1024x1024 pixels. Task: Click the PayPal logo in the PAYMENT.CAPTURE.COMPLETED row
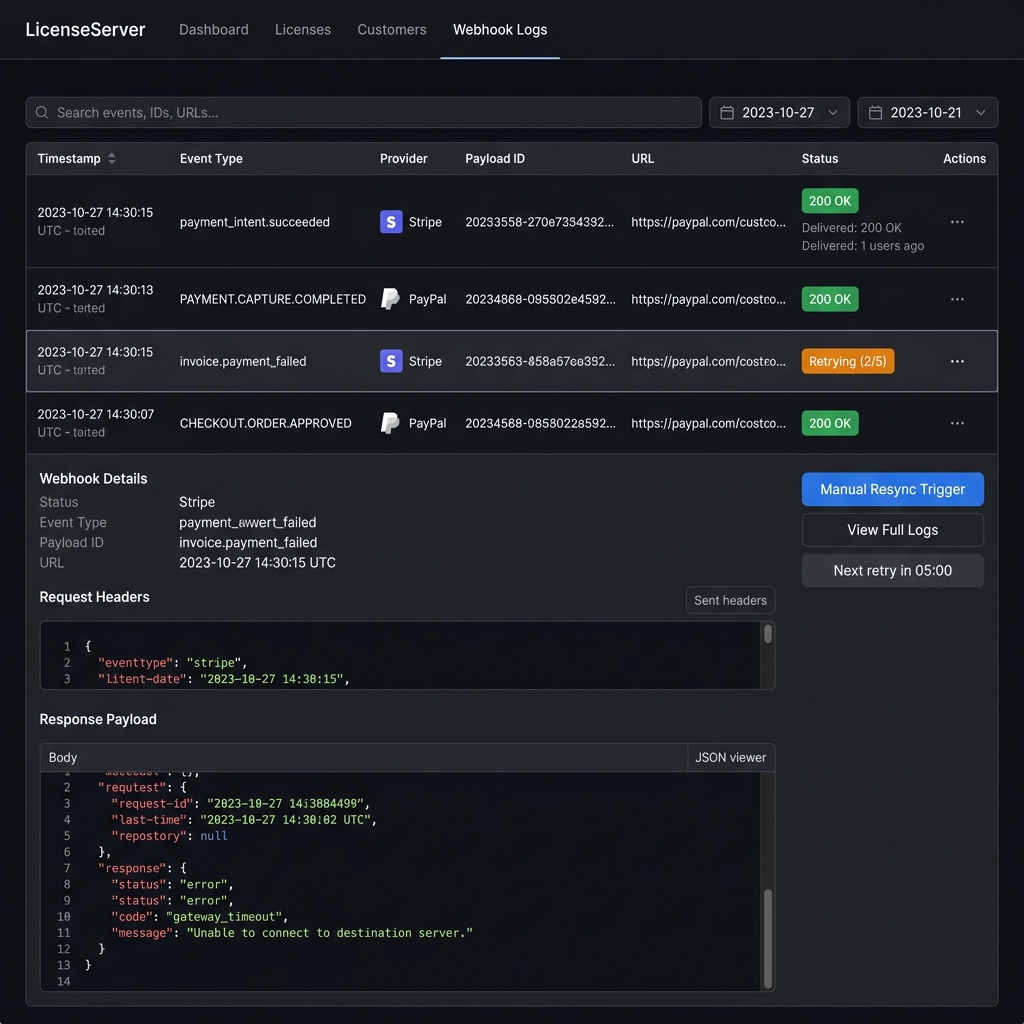391,299
